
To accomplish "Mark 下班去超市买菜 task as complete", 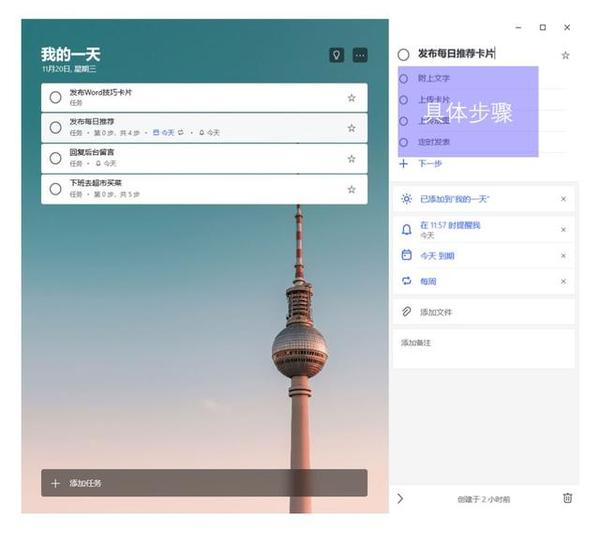I will point(55,189).
